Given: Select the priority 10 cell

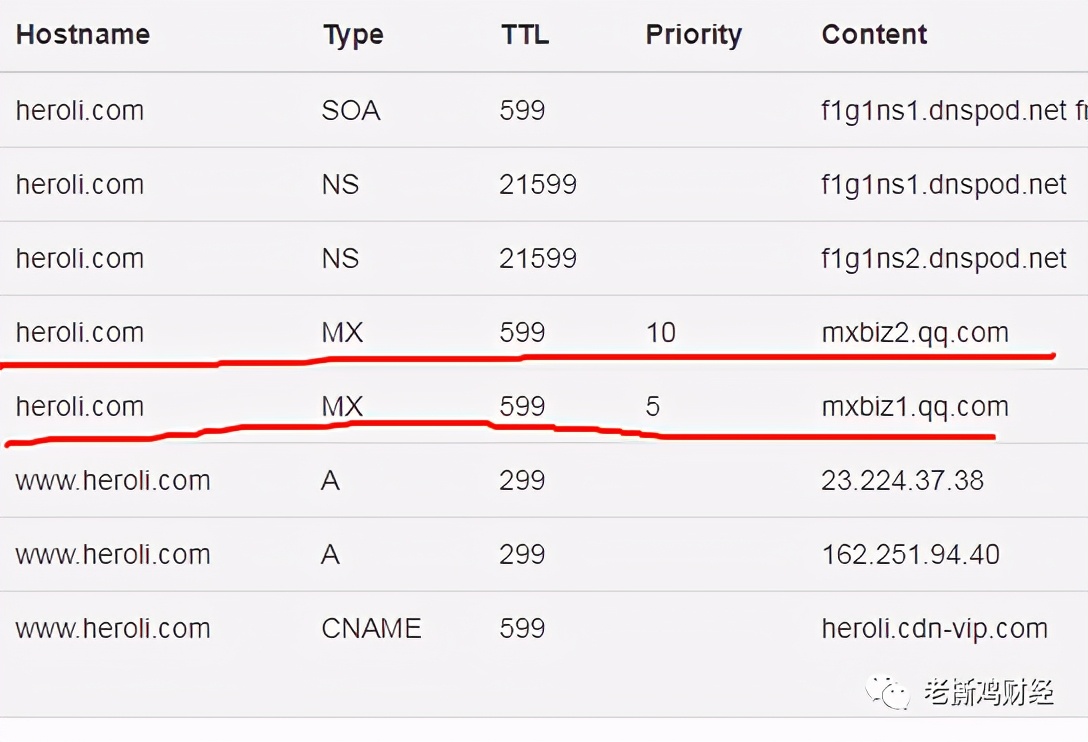Looking at the screenshot, I should tap(661, 333).
